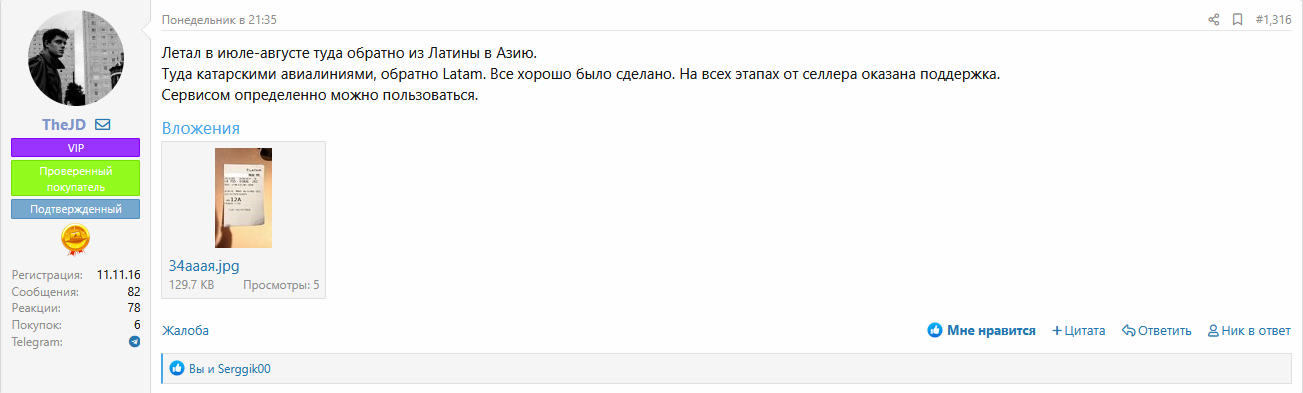Report the post via the Жалоба link
Image resolution: width=1303 pixels, height=393 pixels.
point(185,331)
